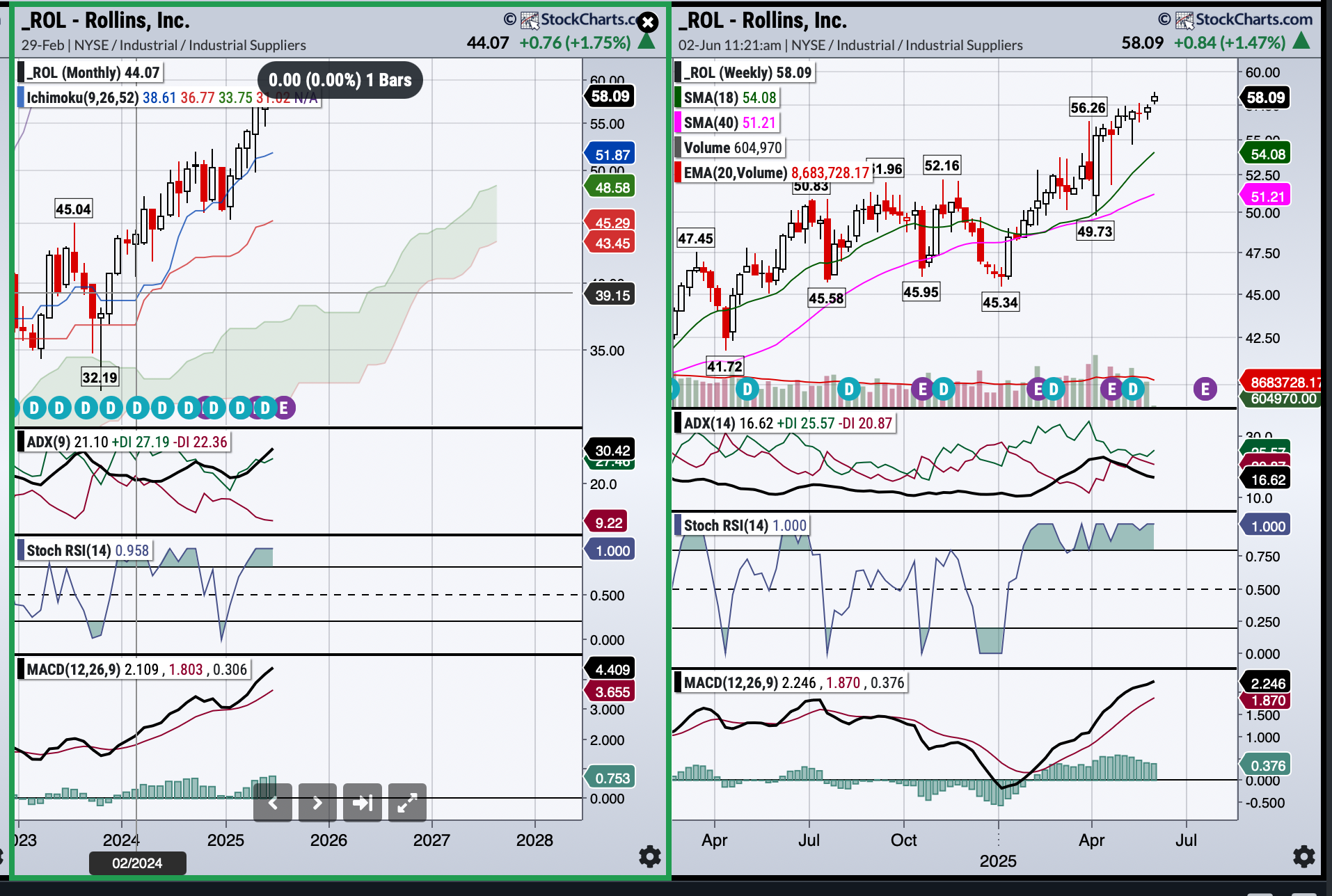
Task: Click the 29-Feb NYSE industry subtitle
Action: 164,45
